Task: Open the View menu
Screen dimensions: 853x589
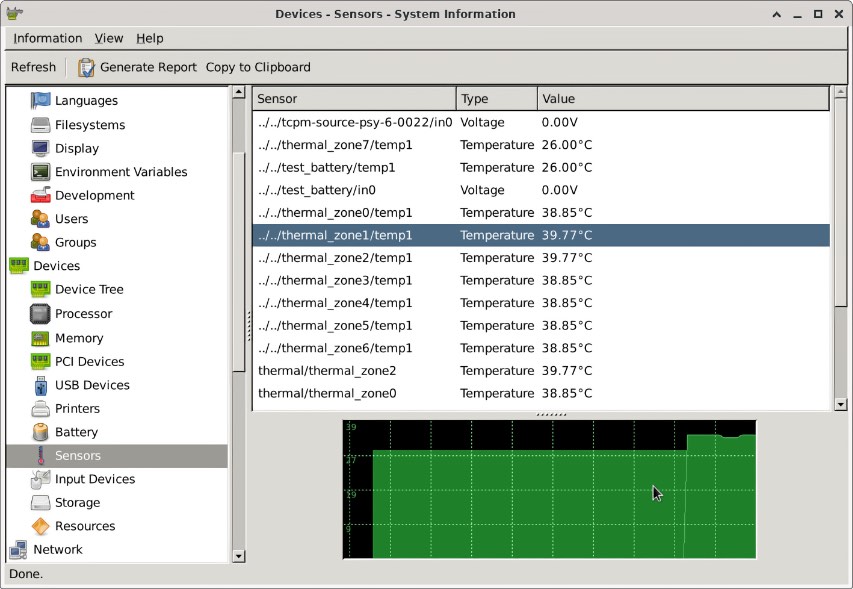Action: [x=109, y=39]
